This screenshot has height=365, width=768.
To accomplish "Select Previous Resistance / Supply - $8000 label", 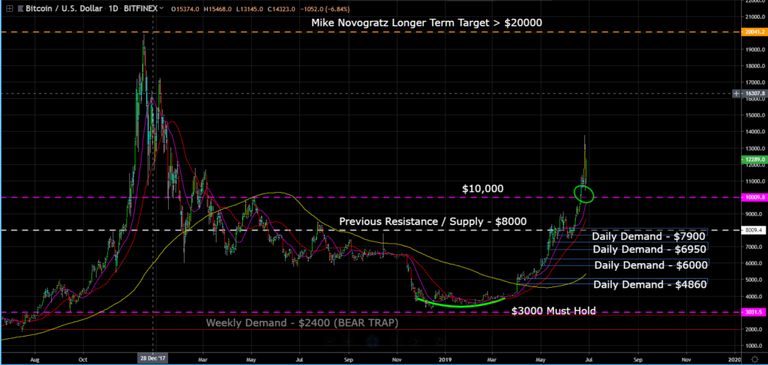I will click(x=433, y=221).
